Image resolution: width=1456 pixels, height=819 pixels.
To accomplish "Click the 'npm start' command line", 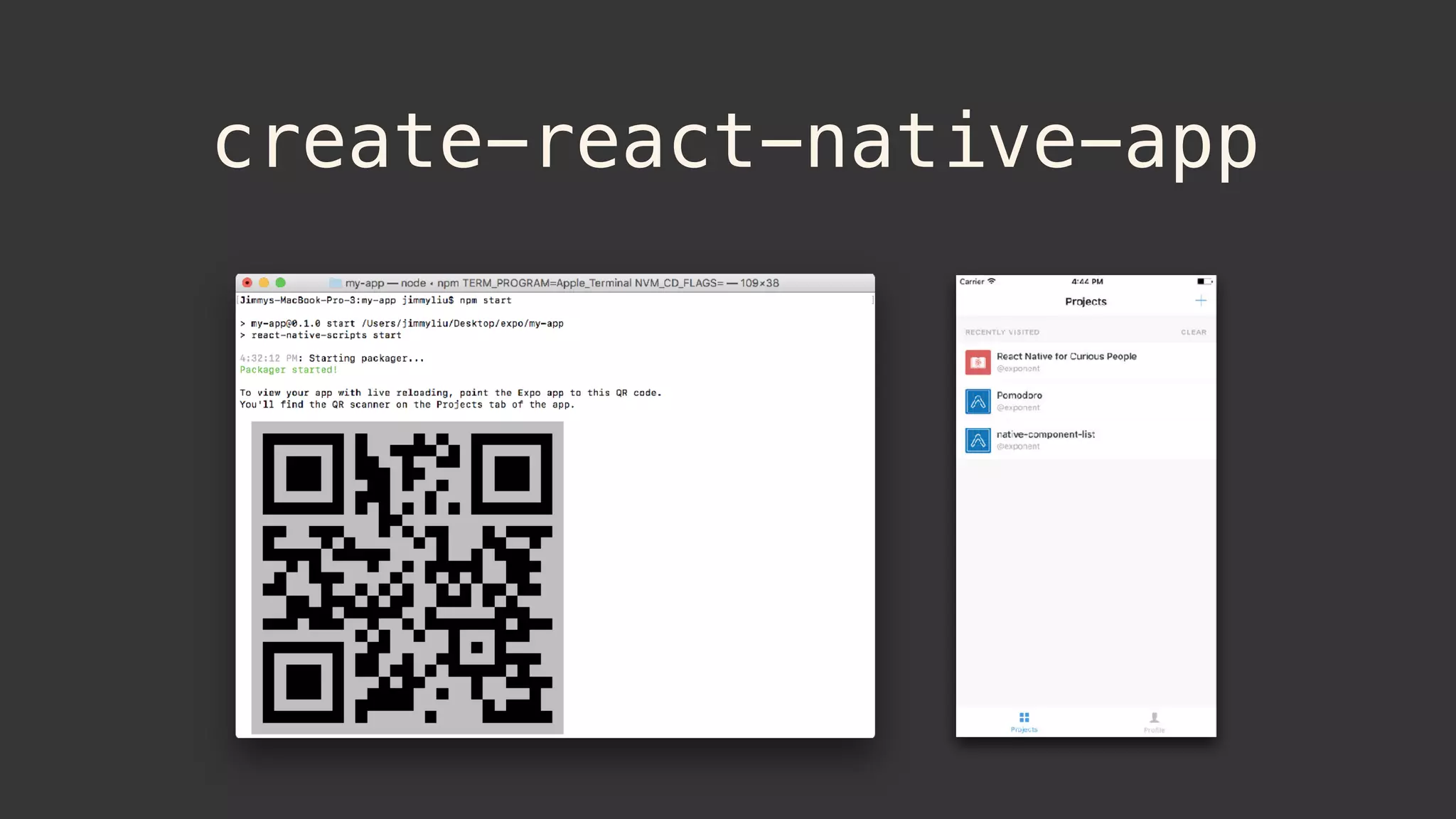I will pos(375,300).
